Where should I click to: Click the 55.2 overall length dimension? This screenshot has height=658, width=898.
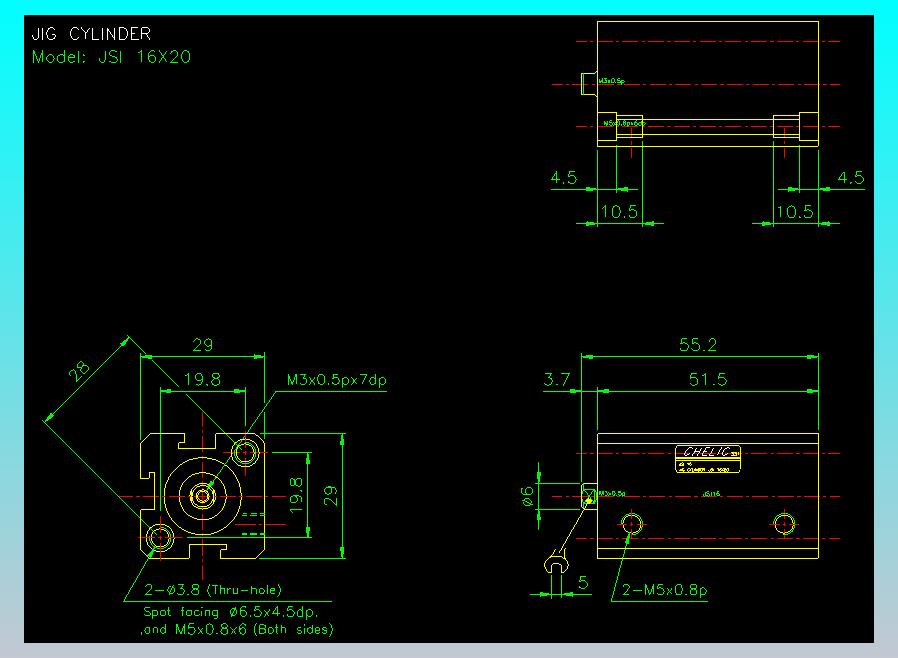698,345
